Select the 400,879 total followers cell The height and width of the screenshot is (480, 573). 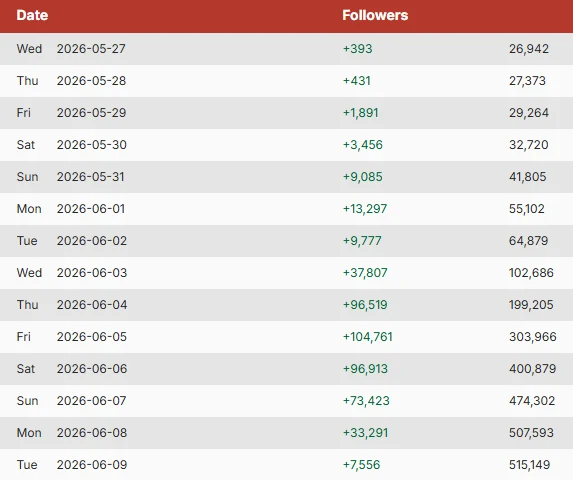pos(532,369)
